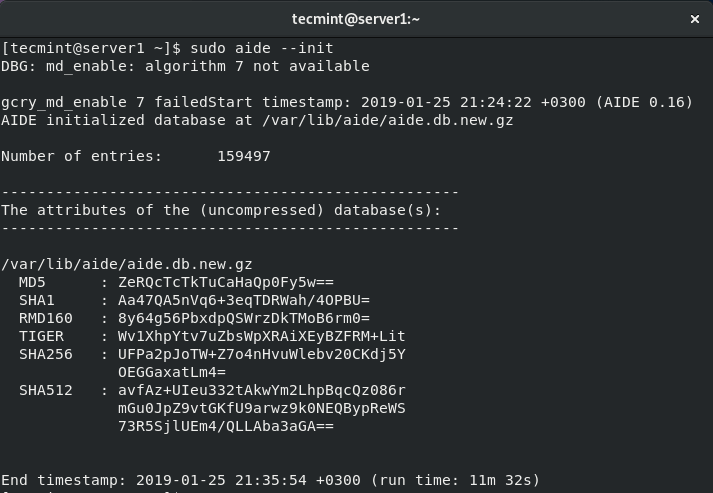
Task: Close the terminal window
Action: click(x=695, y=19)
